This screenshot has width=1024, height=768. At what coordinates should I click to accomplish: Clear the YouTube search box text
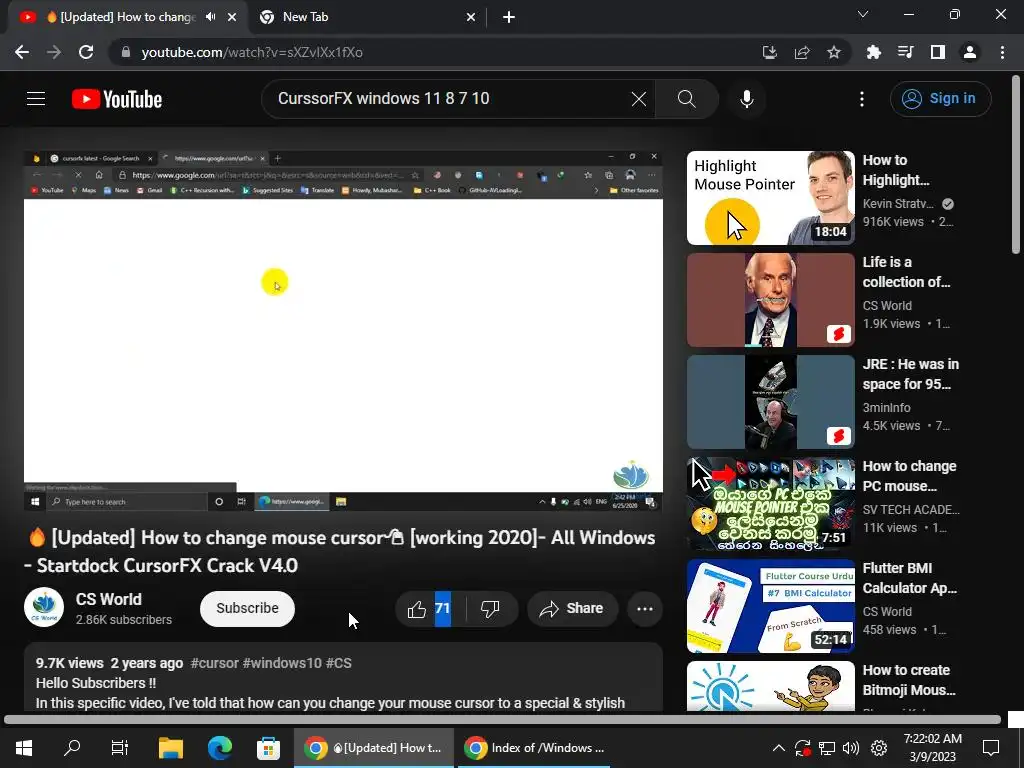pyautogui.click(x=639, y=99)
